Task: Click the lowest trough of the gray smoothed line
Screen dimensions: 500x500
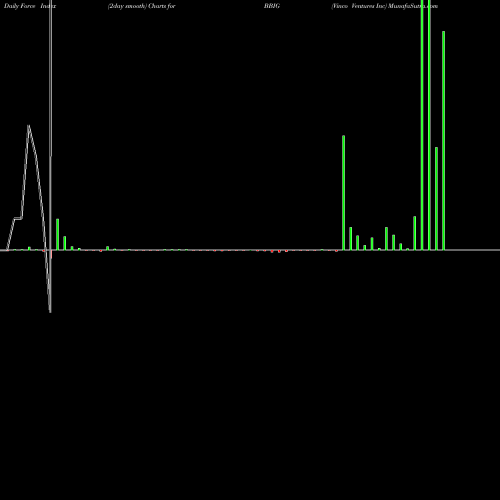Action: (50, 312)
